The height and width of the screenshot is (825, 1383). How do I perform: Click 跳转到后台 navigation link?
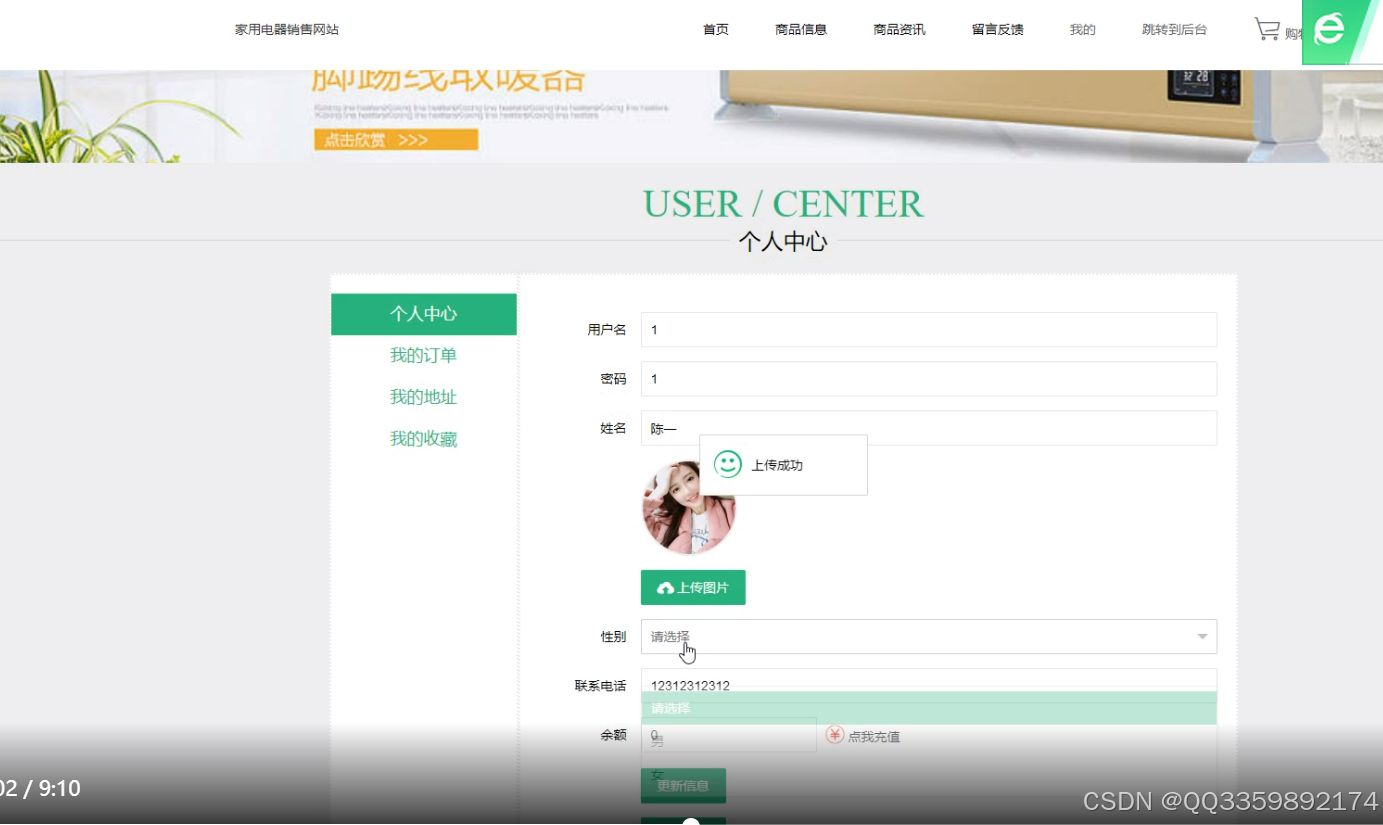tap(1174, 30)
